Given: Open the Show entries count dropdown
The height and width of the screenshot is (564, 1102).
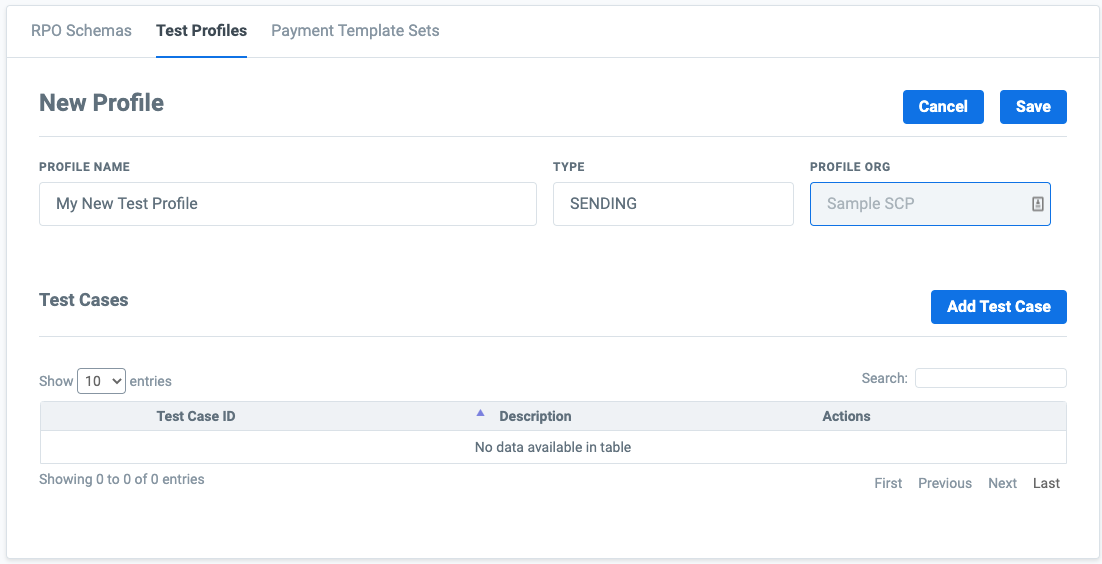Looking at the screenshot, I should [102, 381].
